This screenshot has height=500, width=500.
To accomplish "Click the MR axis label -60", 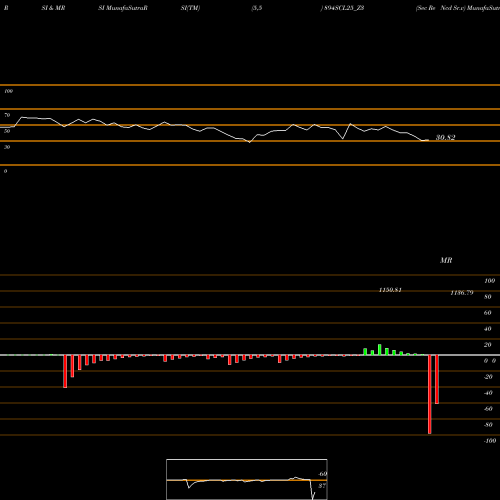I will pyautogui.click(x=488, y=409).
